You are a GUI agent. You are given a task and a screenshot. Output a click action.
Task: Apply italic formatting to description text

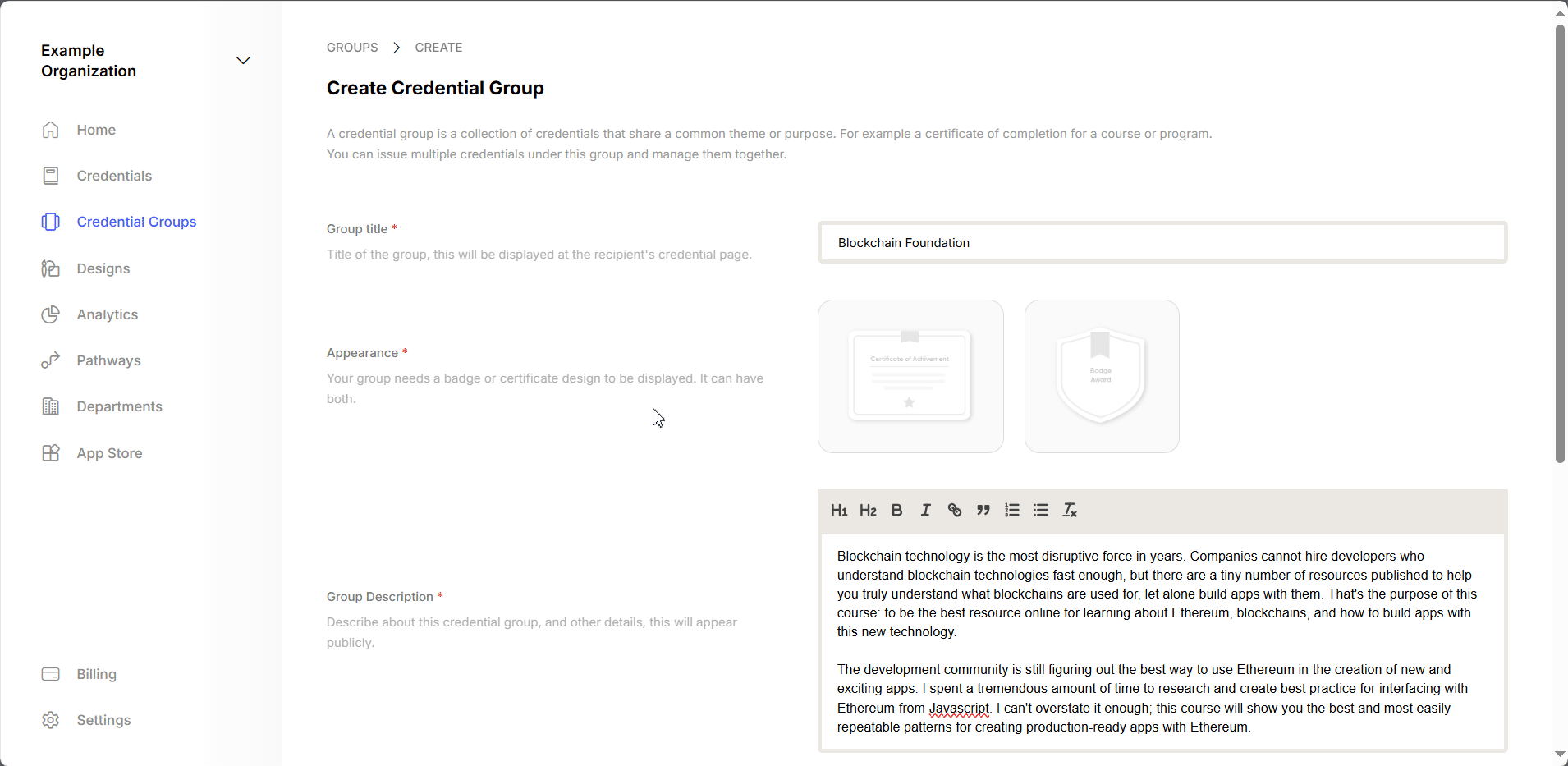click(x=924, y=510)
